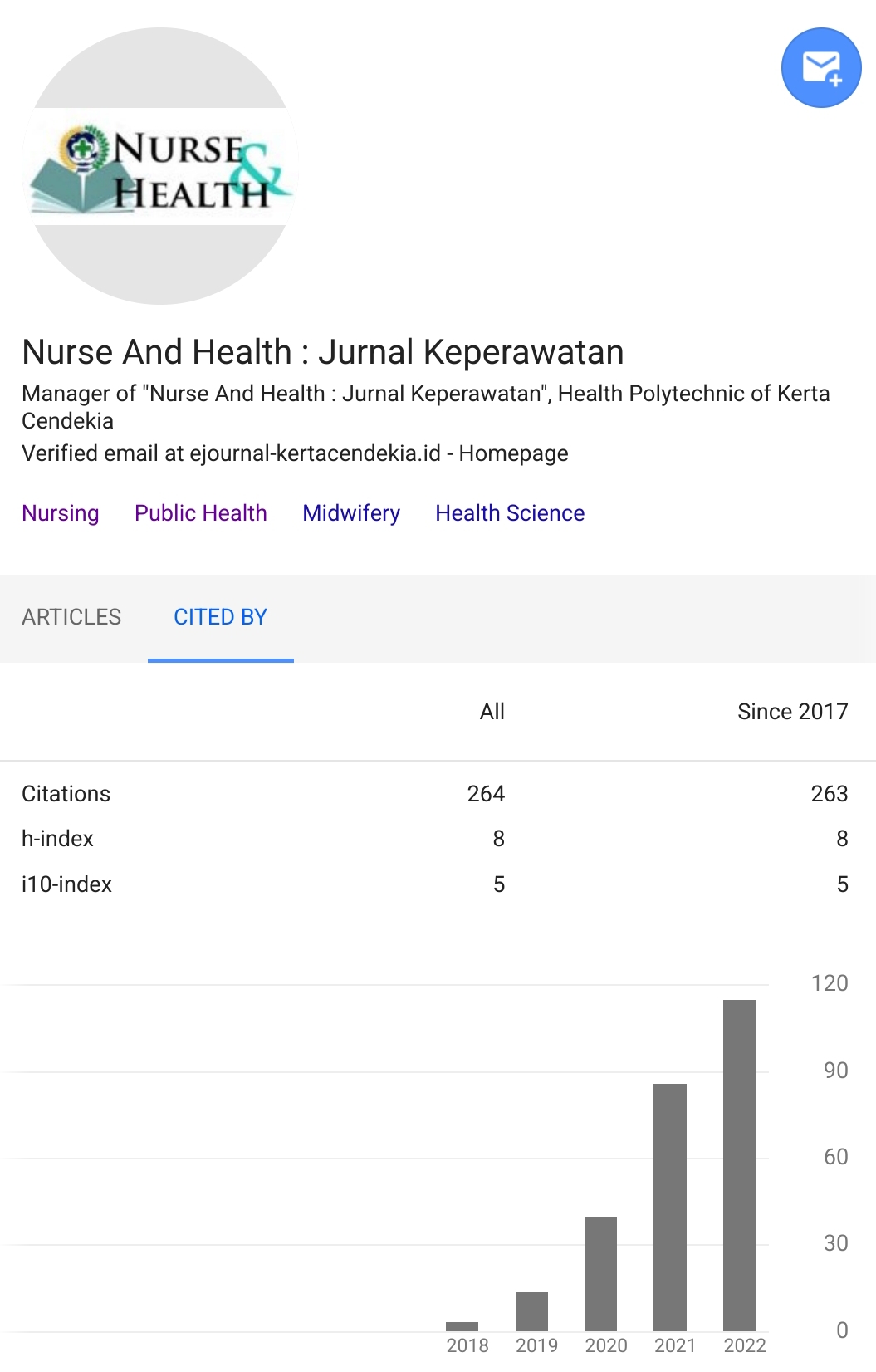
Task: Click the i10-index row label
Action: click(66, 884)
